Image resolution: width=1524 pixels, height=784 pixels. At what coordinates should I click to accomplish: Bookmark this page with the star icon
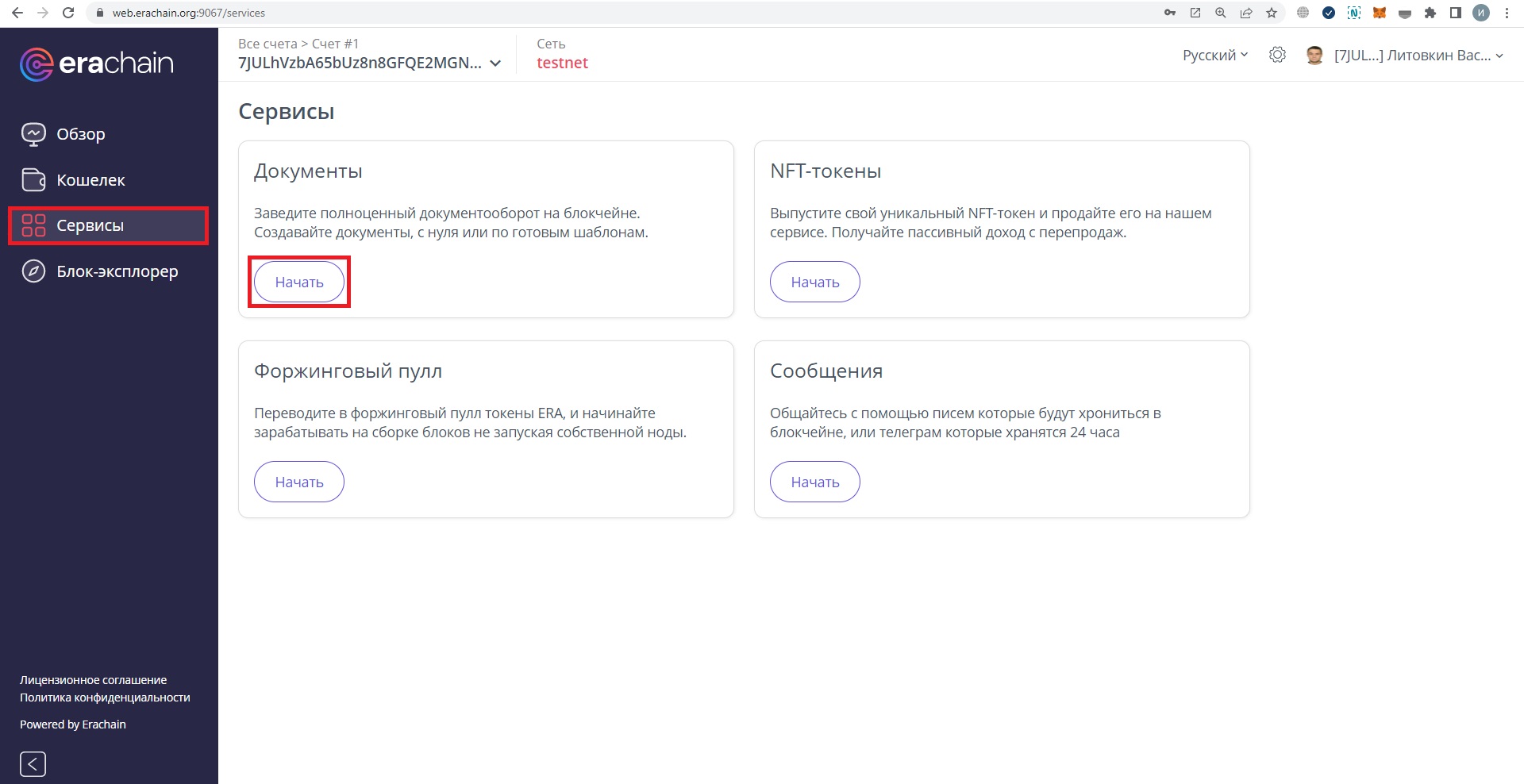tap(1272, 13)
